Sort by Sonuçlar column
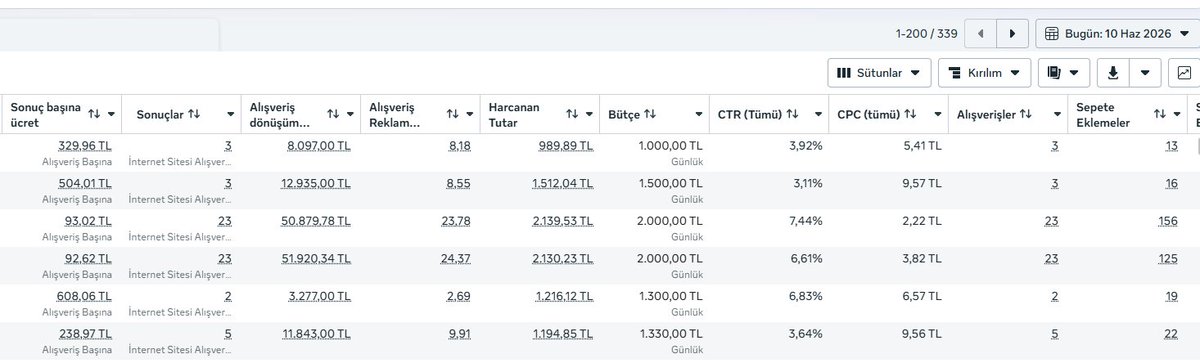Viewport: 1200px width, 363px height. pos(193,115)
